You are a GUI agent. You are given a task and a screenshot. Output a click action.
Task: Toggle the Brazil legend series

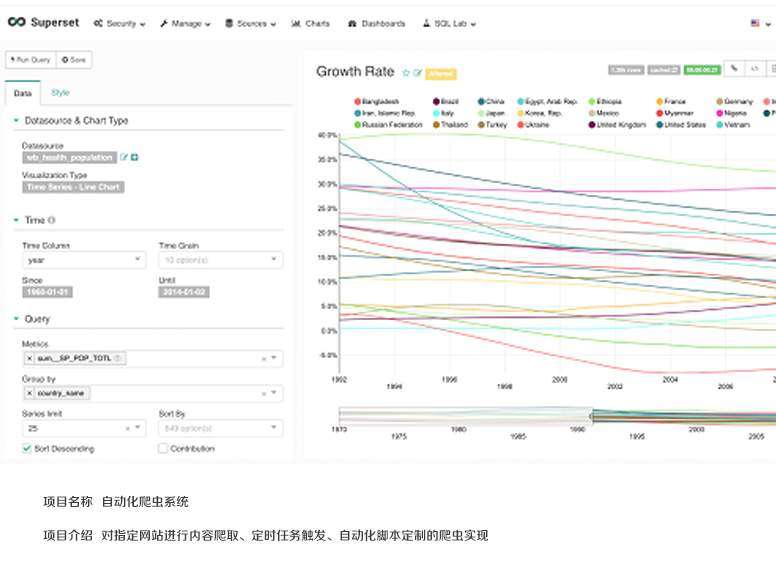point(446,101)
